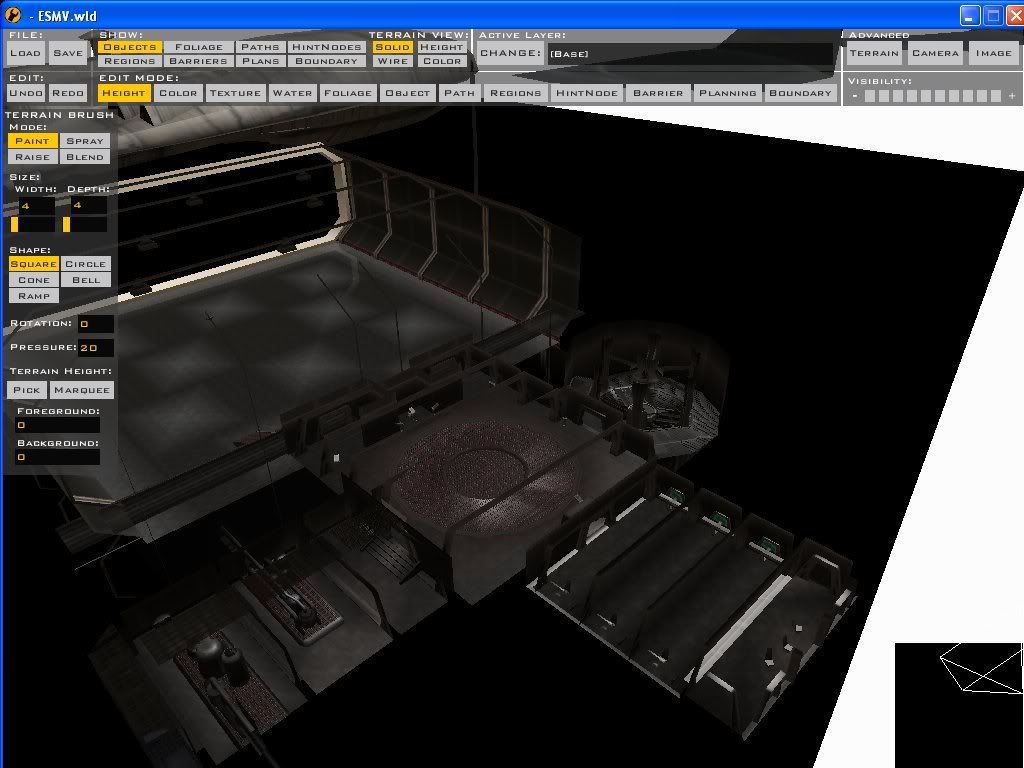Set terrain view to Height
Viewport: 1024px width, 768px height.
coord(441,47)
